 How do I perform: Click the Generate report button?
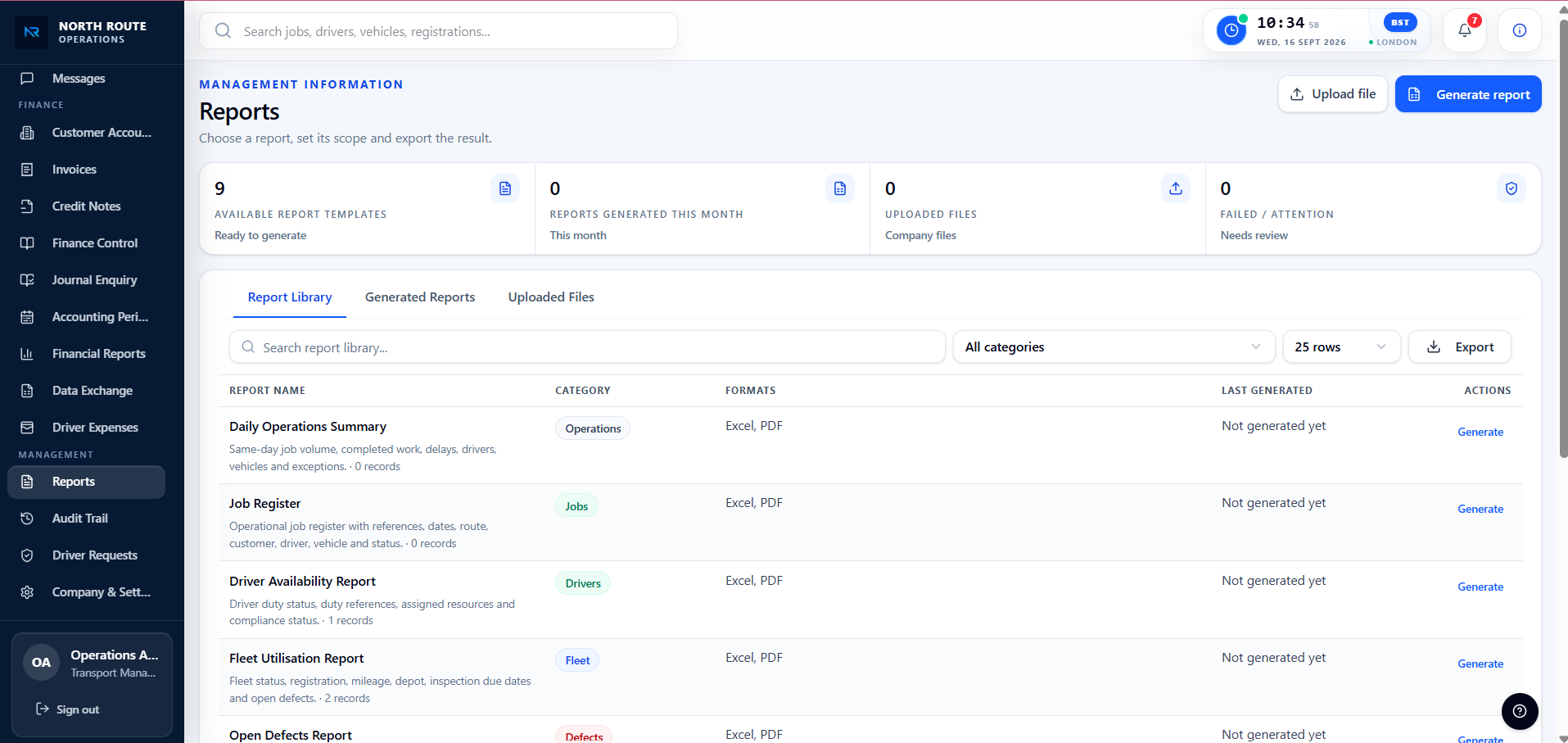(1467, 94)
